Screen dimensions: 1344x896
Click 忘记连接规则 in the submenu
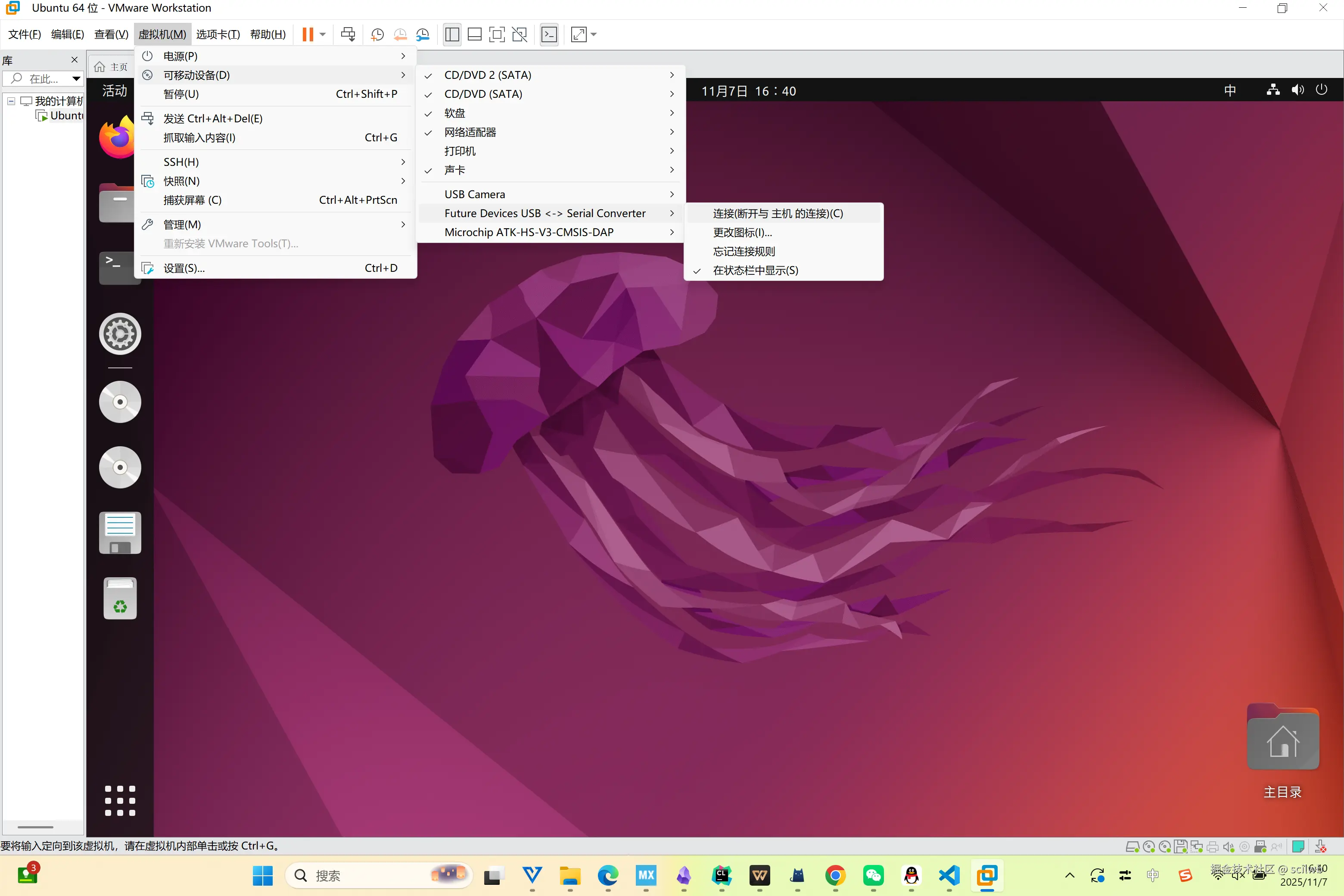click(744, 252)
